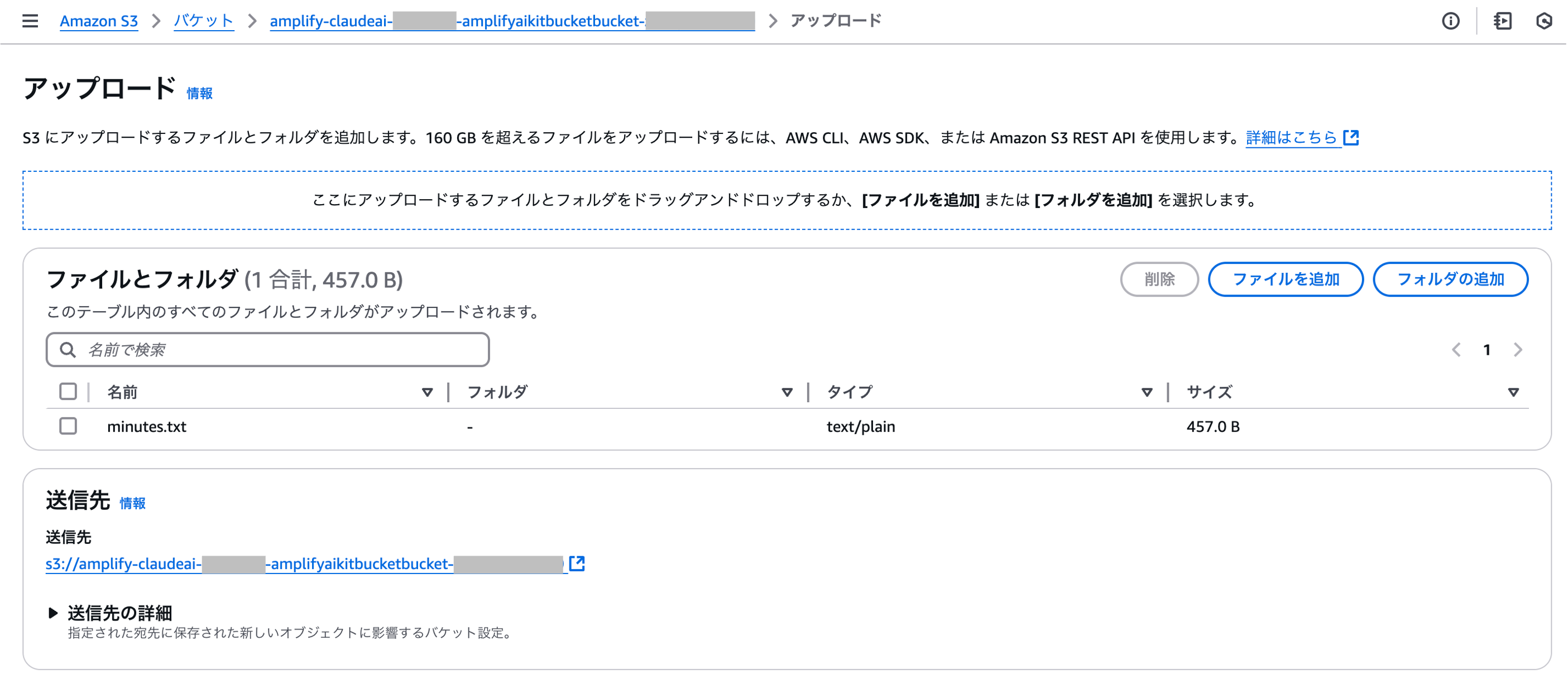Sort the table by サイズ column arrow
1568x680 pixels.
(1513, 392)
